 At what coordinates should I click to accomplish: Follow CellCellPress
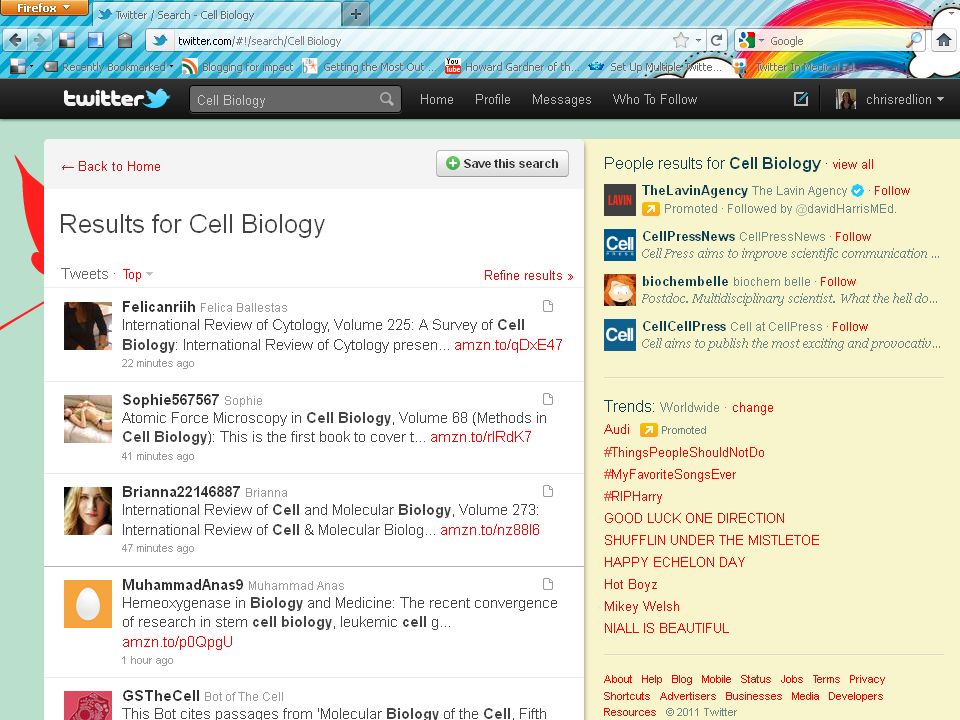pyautogui.click(x=850, y=326)
